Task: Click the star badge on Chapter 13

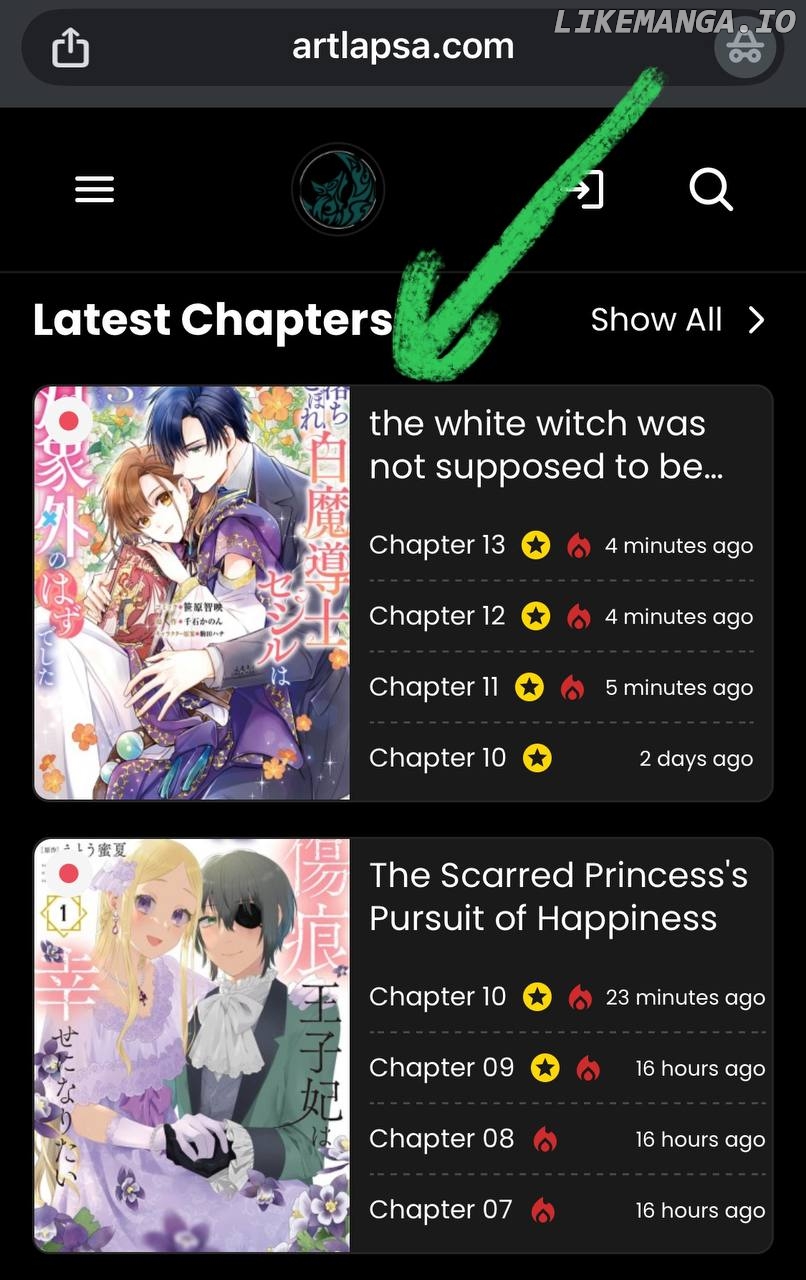Action: pos(536,545)
